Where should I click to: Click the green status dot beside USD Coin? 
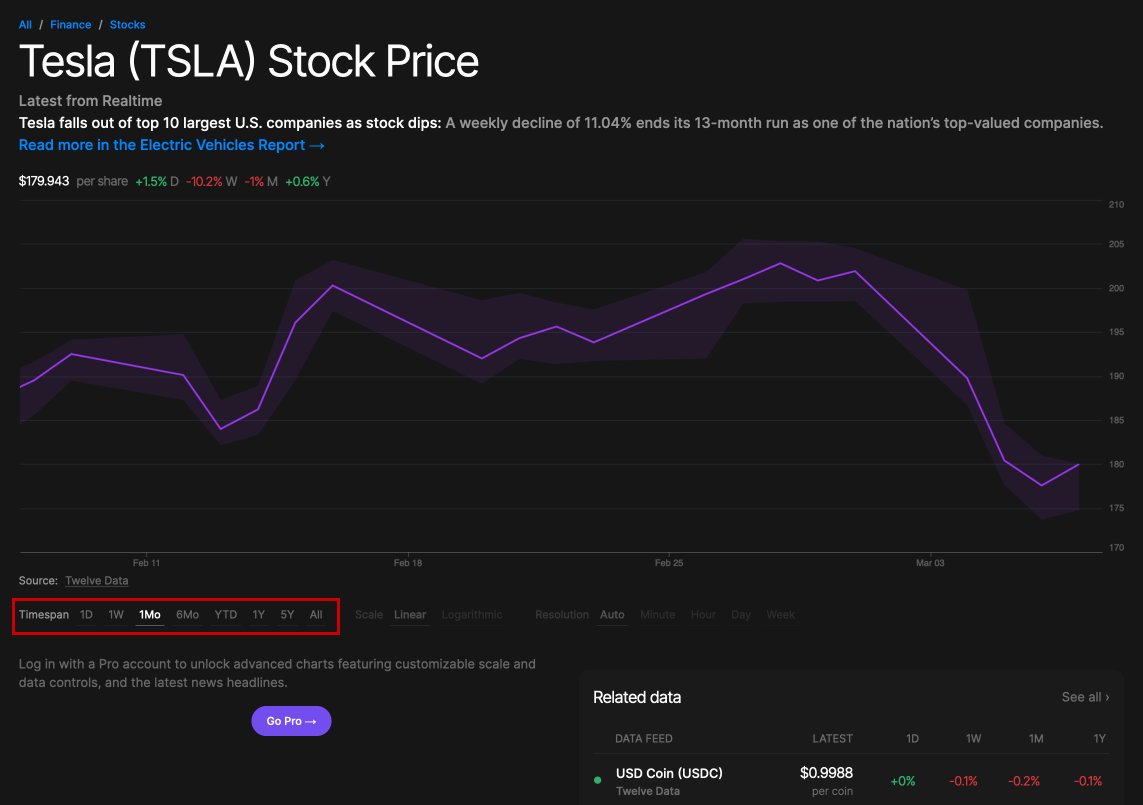click(598, 780)
